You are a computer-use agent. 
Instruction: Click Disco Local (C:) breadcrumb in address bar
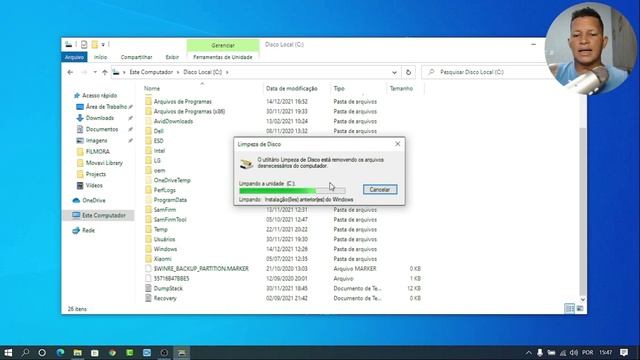coord(203,72)
